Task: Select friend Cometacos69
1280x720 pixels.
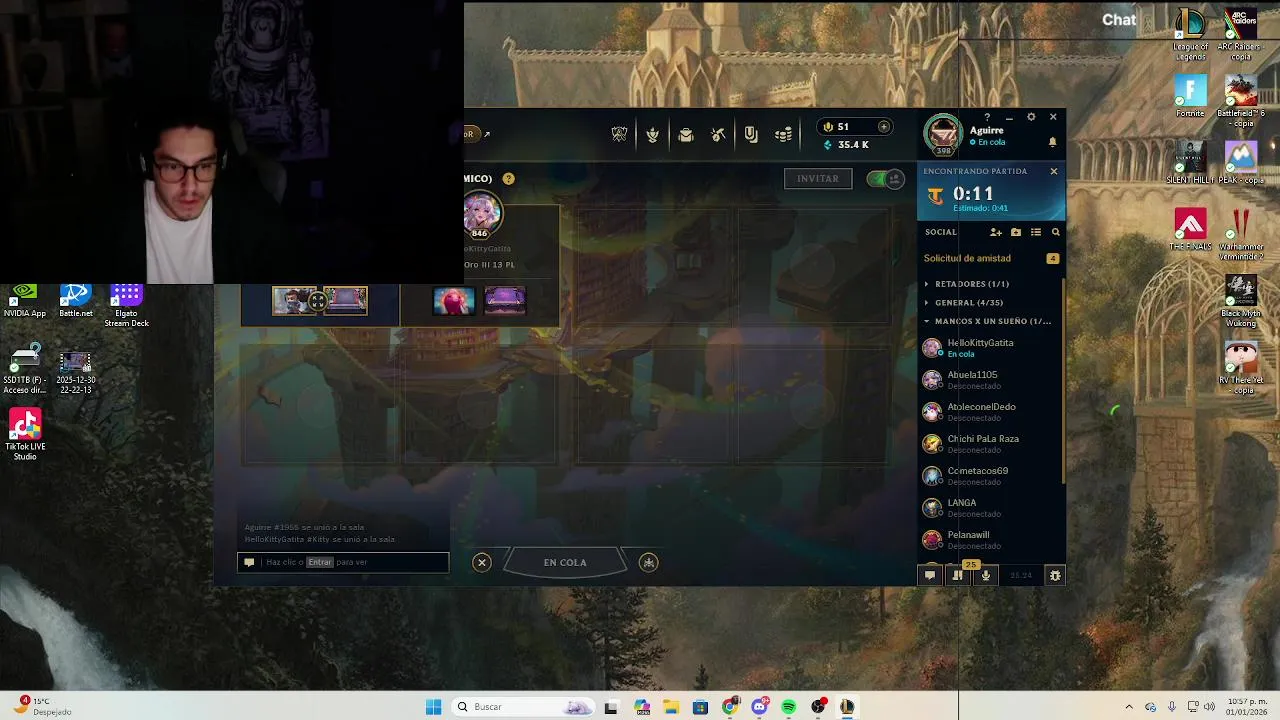Action: [989, 475]
